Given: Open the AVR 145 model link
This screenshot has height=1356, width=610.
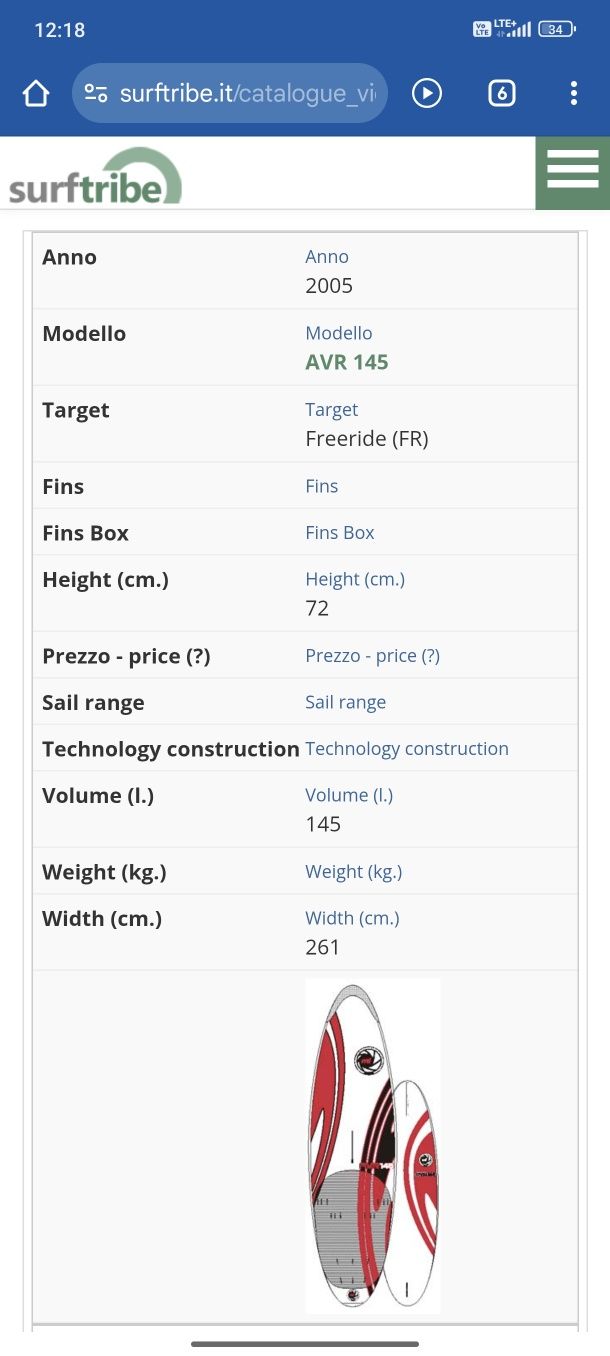Looking at the screenshot, I should [346, 362].
